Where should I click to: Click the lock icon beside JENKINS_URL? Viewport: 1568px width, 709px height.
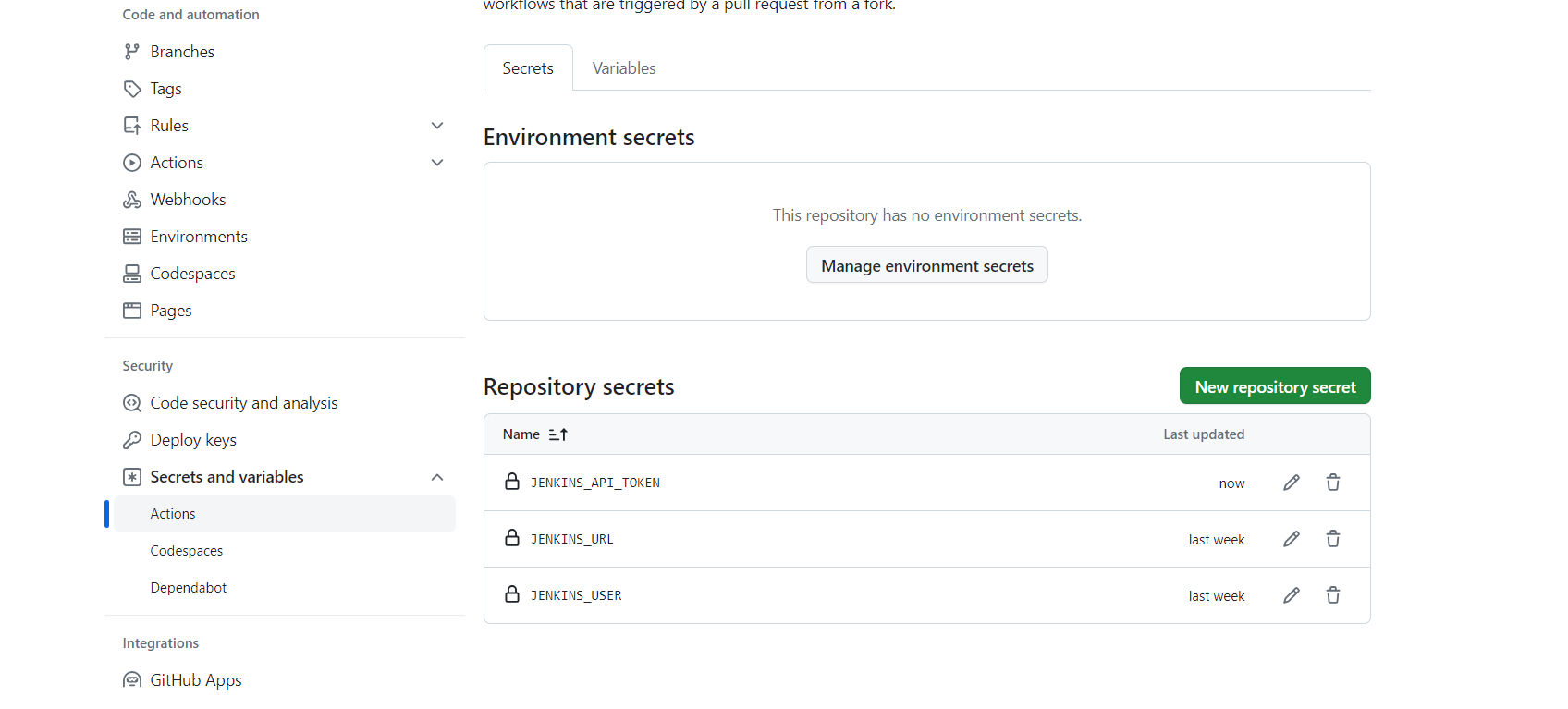pos(512,538)
